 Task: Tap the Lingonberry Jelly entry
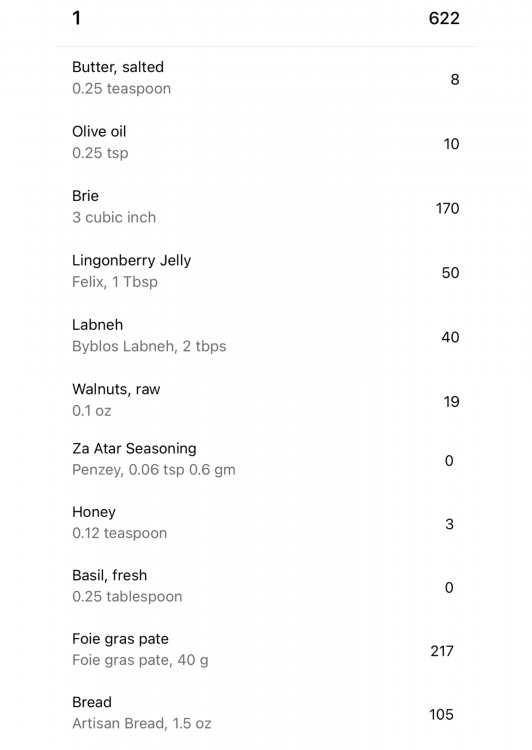tap(266, 272)
